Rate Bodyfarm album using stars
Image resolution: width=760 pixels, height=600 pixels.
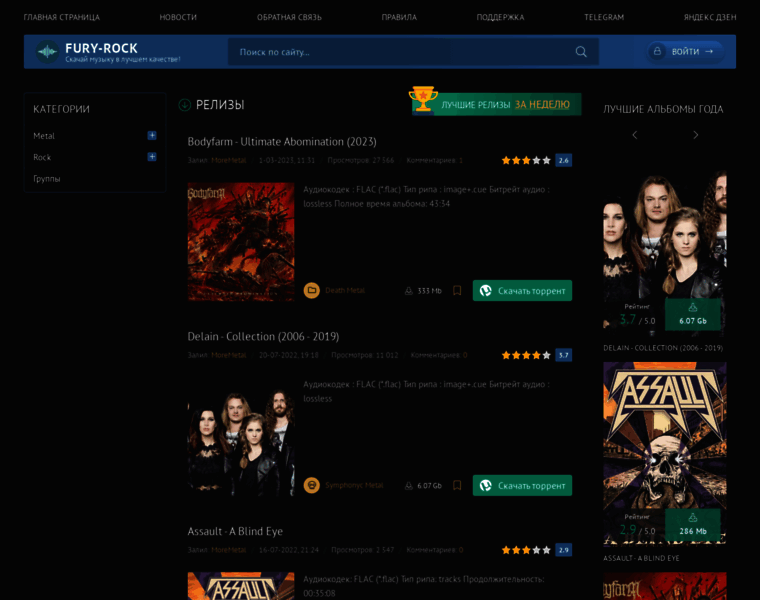coord(526,160)
